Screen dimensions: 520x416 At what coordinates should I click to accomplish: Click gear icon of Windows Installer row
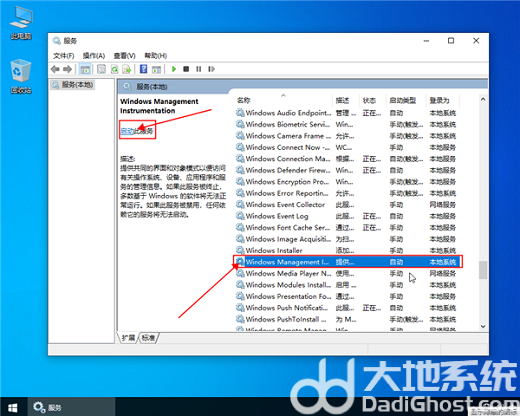240,250
